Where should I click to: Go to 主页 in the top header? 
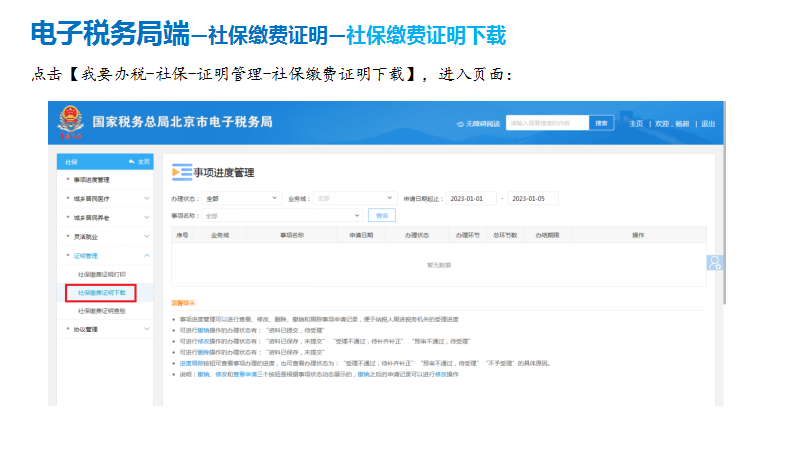(x=636, y=124)
